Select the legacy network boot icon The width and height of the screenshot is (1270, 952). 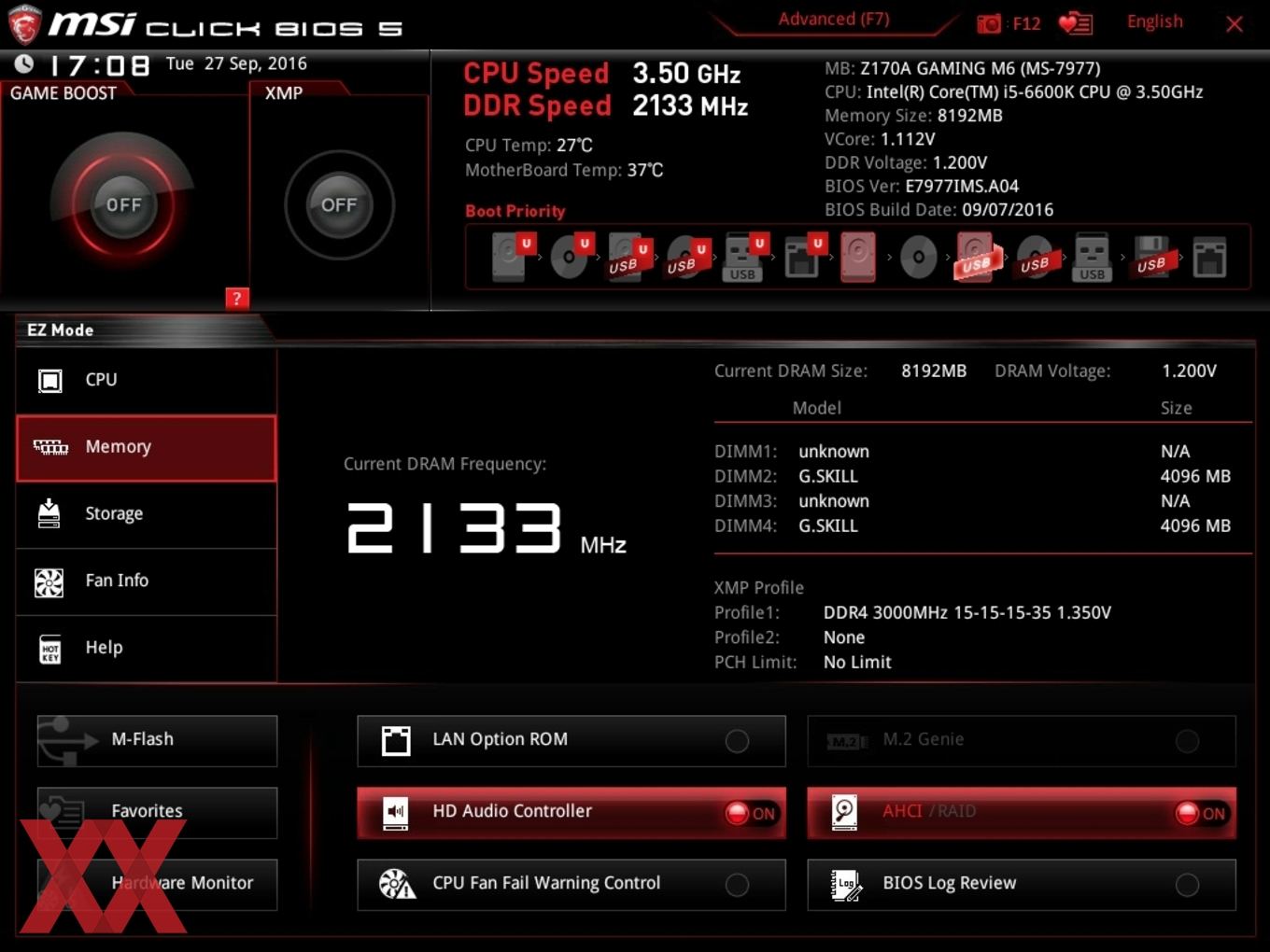pos(1209,257)
